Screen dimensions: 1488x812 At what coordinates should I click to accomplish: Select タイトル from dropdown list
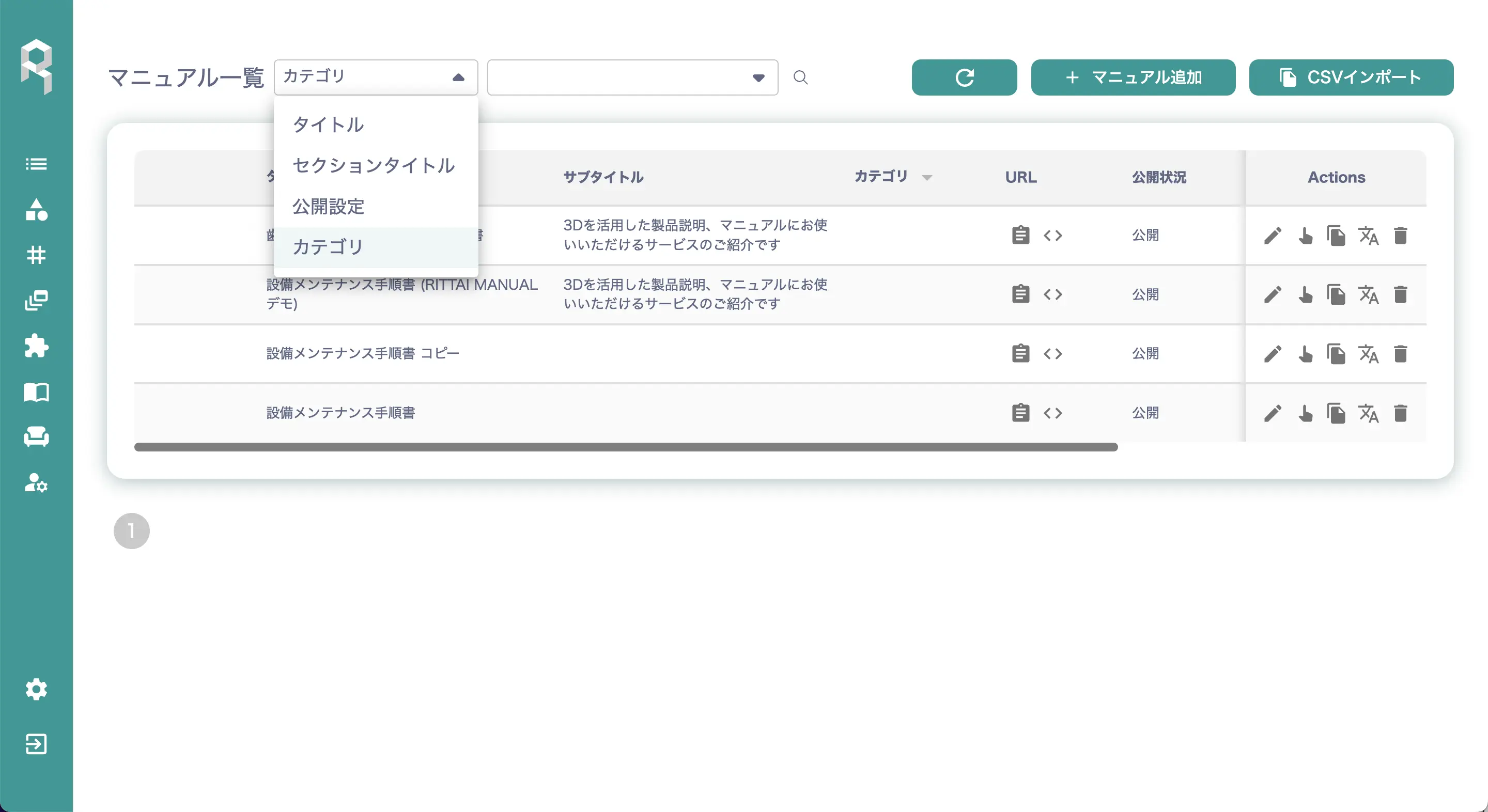(x=328, y=125)
